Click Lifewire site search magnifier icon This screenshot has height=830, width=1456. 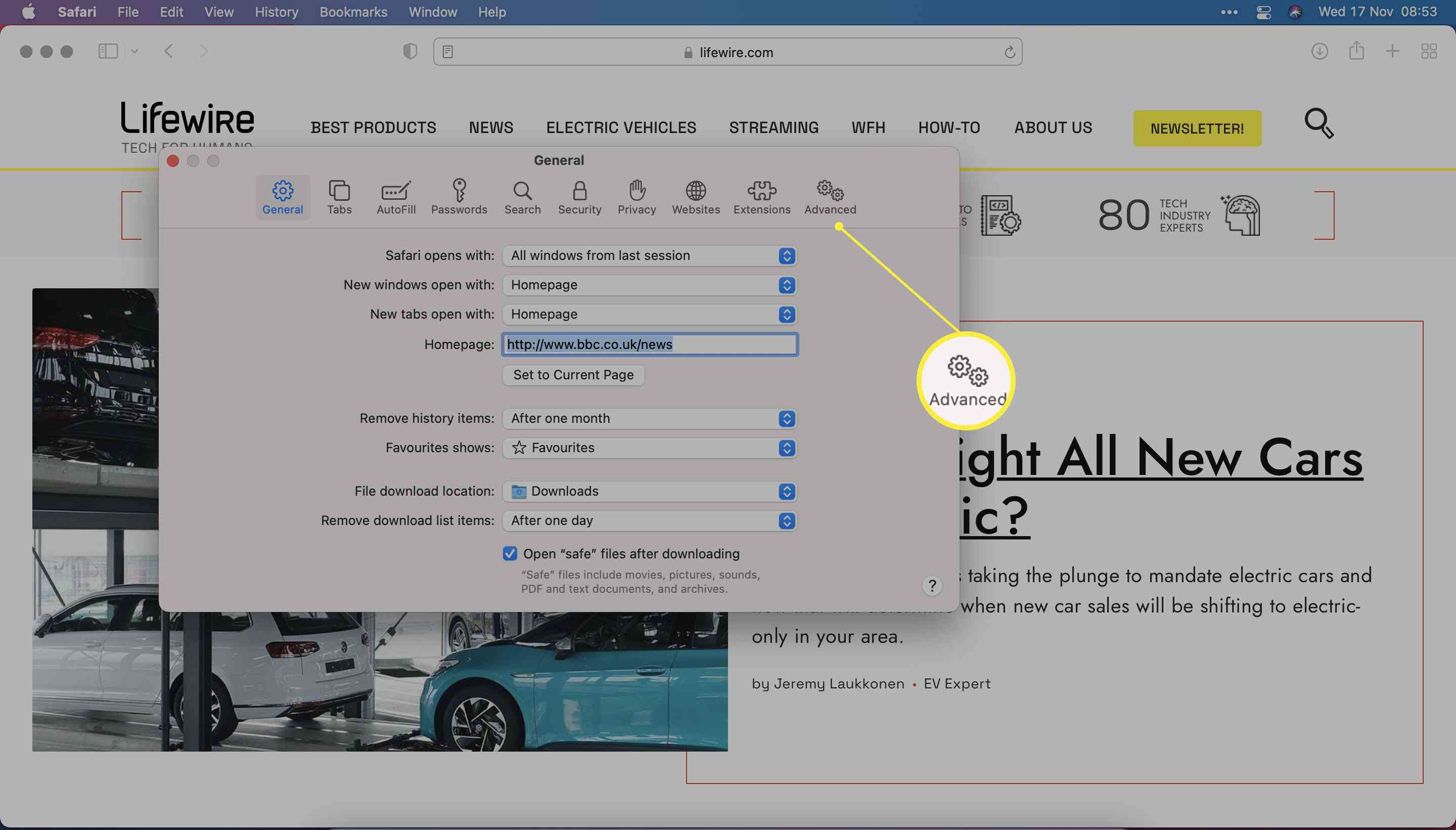pos(1318,123)
